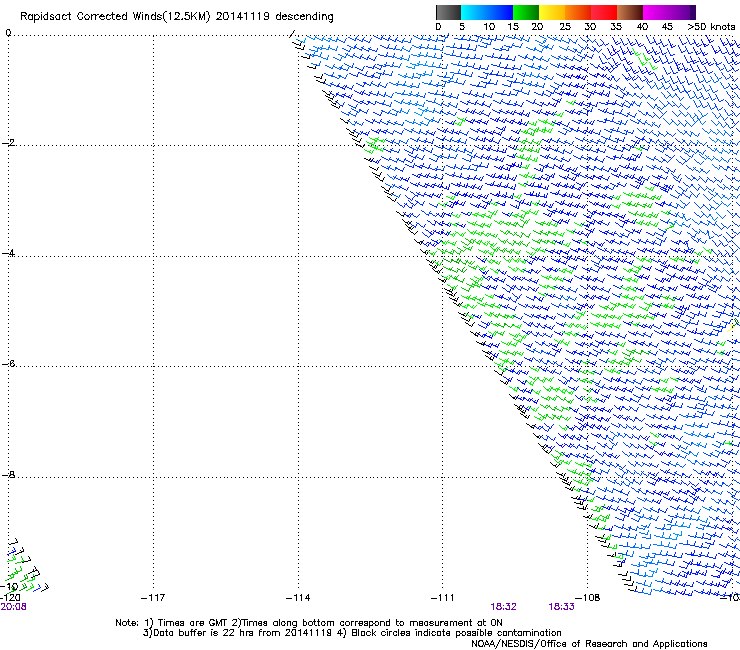Image resolution: width=740 pixels, height=650 pixels.
Task: Click the green 15-20 knots color band
Action: 526,12
